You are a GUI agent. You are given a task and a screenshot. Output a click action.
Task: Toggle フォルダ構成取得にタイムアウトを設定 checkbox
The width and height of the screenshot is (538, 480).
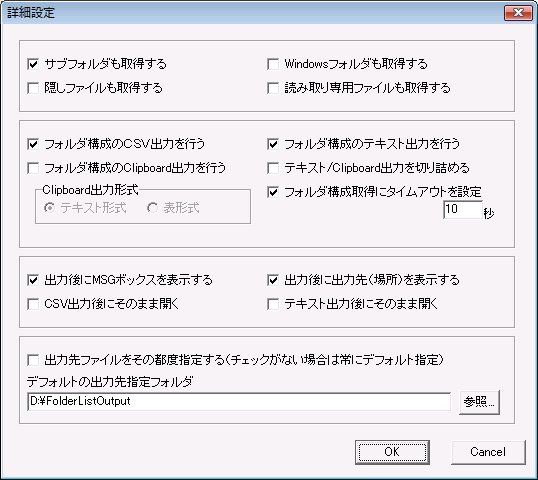tap(273, 192)
